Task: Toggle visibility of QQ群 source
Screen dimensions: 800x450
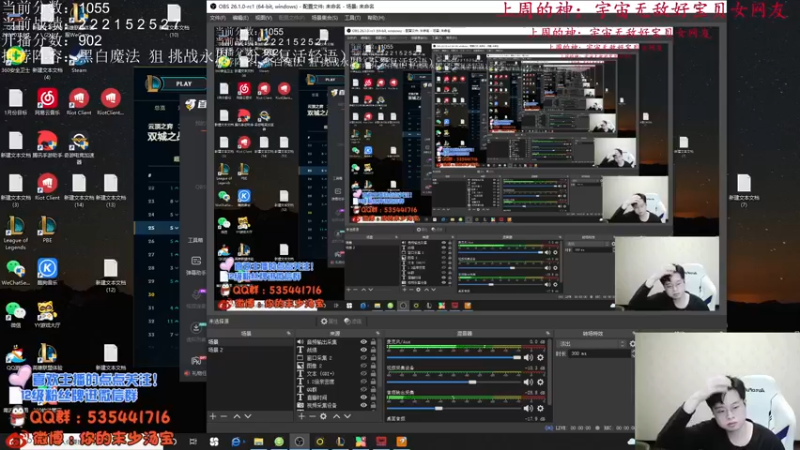Action: click(x=363, y=389)
